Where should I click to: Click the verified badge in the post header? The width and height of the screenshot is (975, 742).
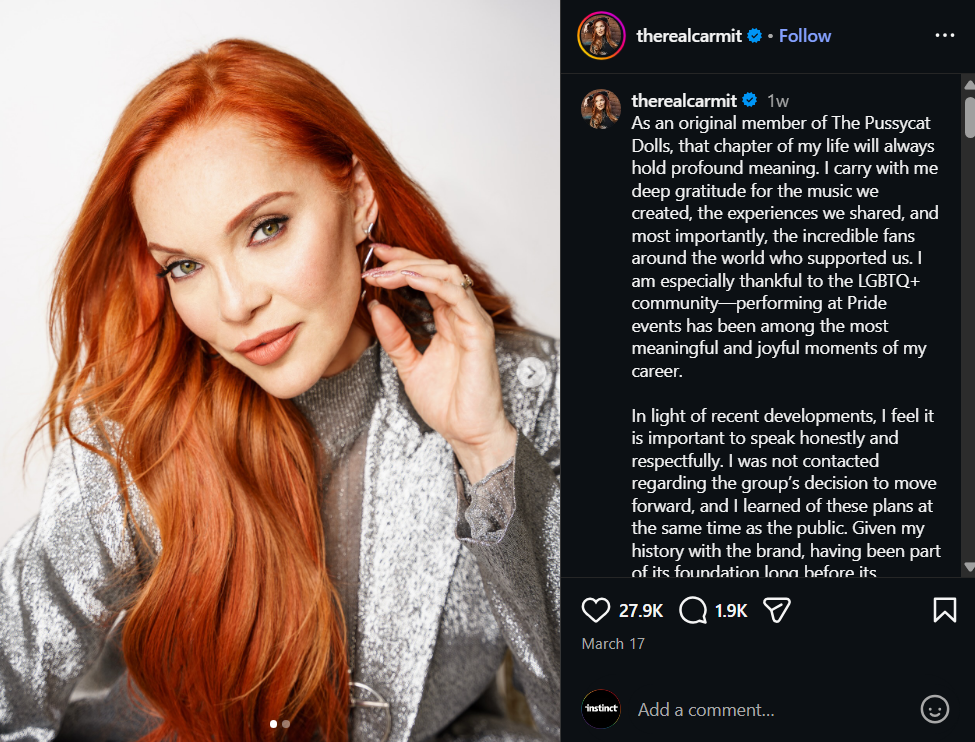pos(755,36)
